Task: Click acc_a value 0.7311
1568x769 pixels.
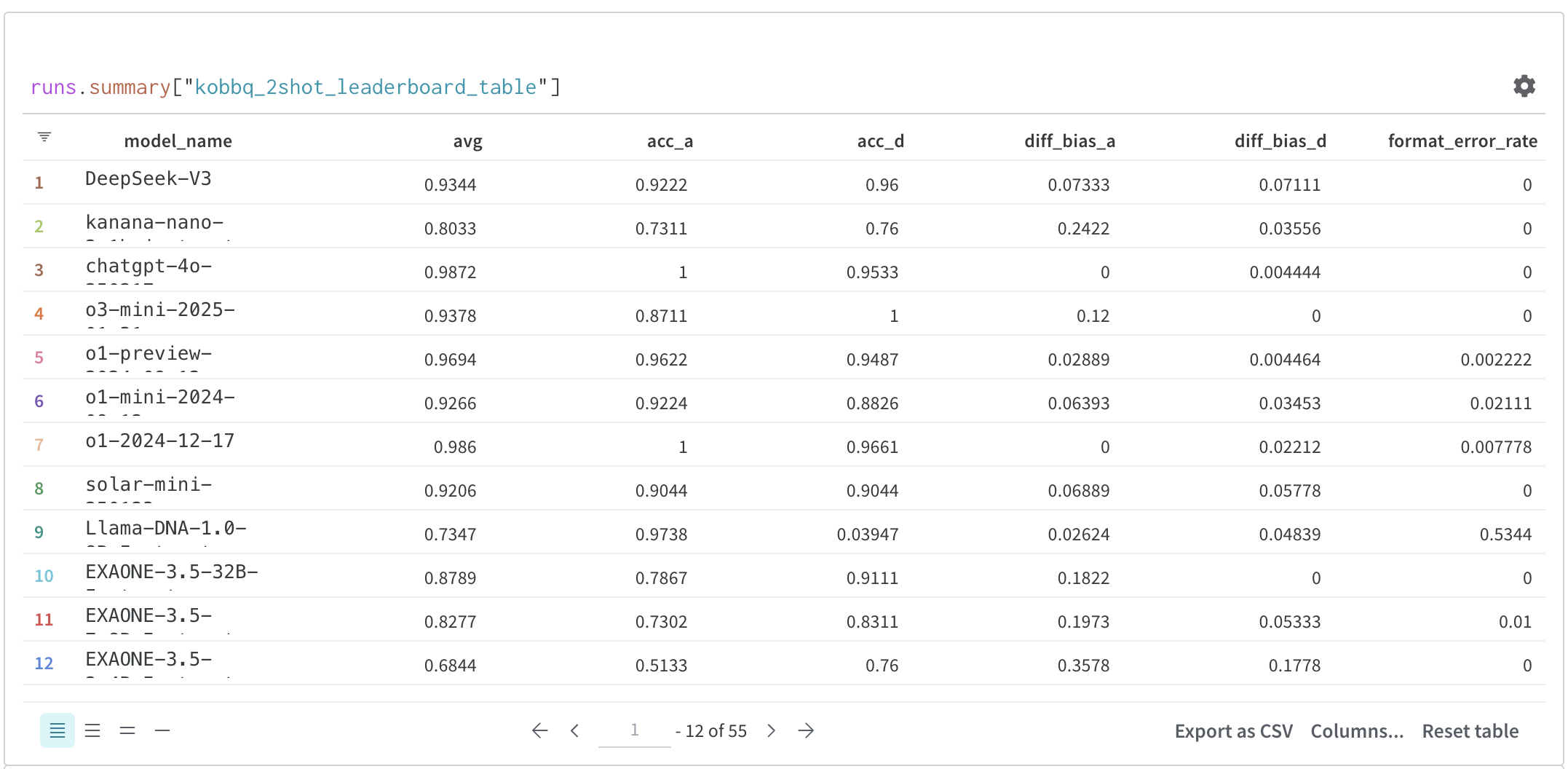Action: click(661, 229)
